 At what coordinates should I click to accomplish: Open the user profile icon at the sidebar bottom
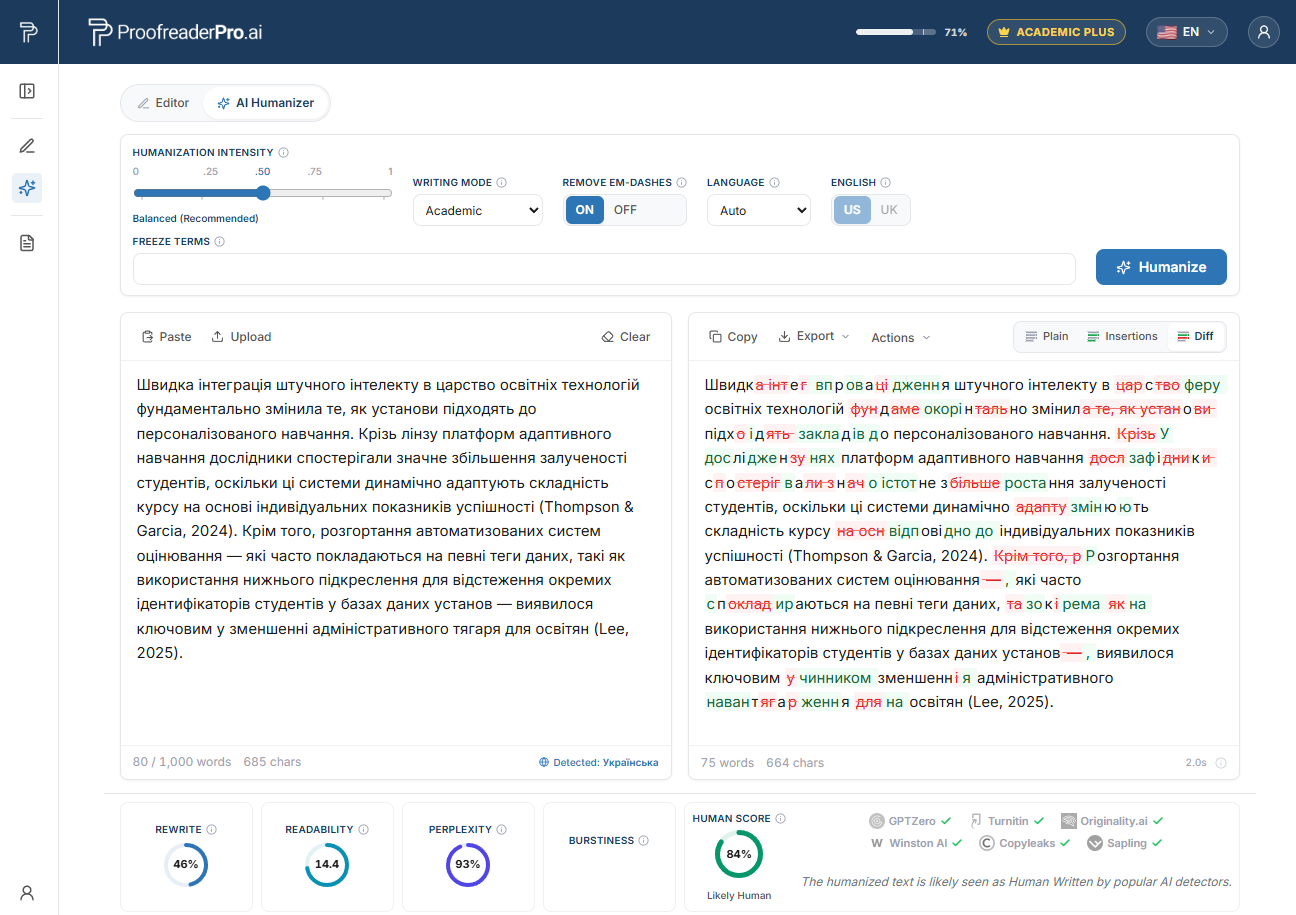click(27, 893)
